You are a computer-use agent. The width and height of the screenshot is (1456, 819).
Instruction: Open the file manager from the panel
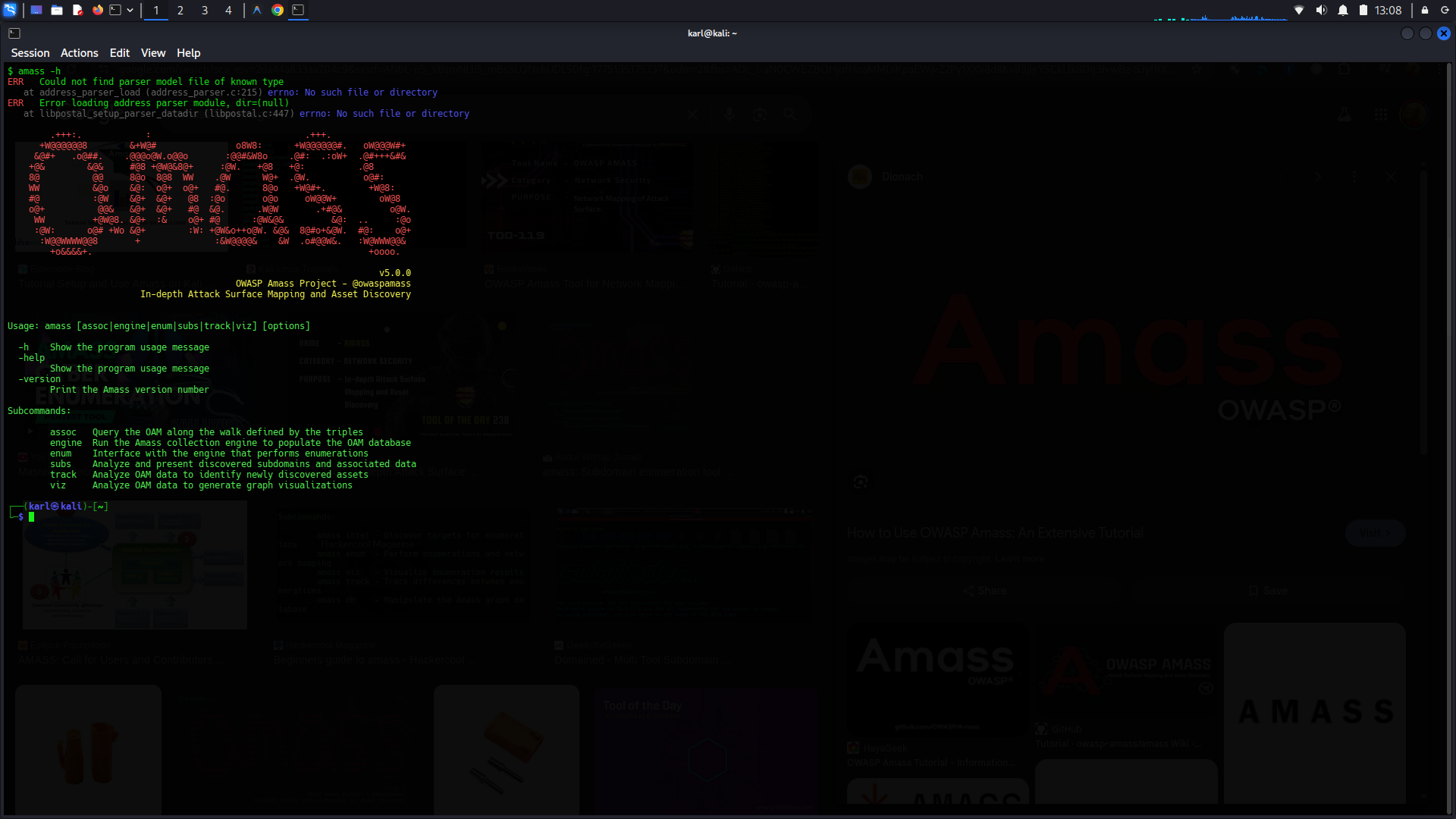[x=57, y=10]
